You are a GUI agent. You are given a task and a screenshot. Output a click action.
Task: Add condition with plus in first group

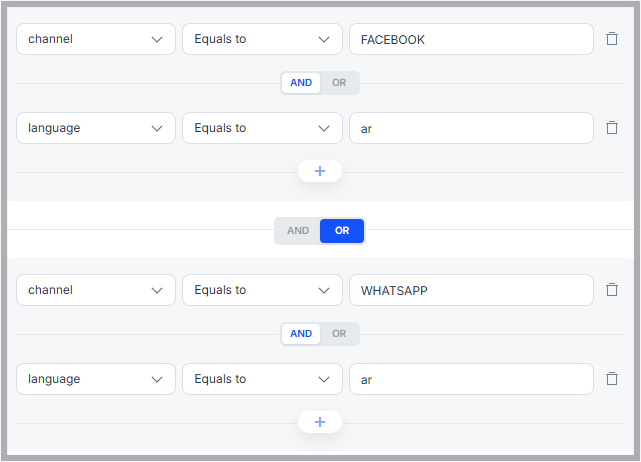[320, 171]
